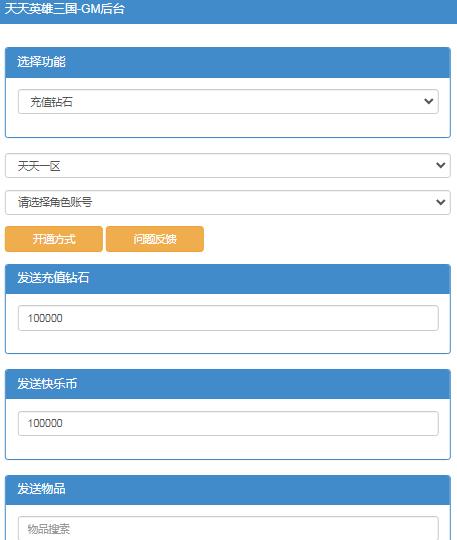Click the chevron arrow beside 天天一区
Screen dimensions: 457x540
(x=440, y=165)
